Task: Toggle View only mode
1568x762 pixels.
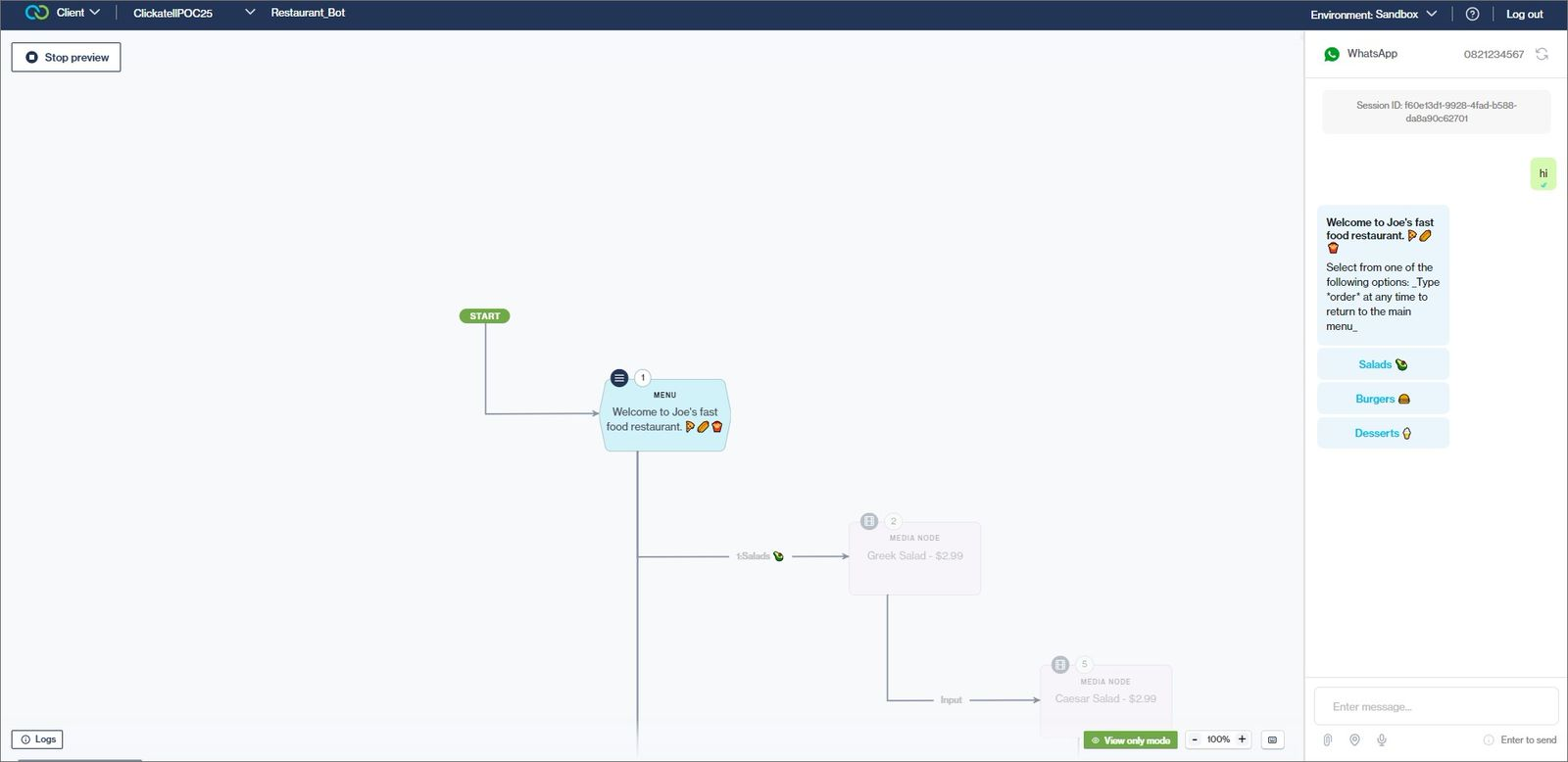Action: 1130,740
